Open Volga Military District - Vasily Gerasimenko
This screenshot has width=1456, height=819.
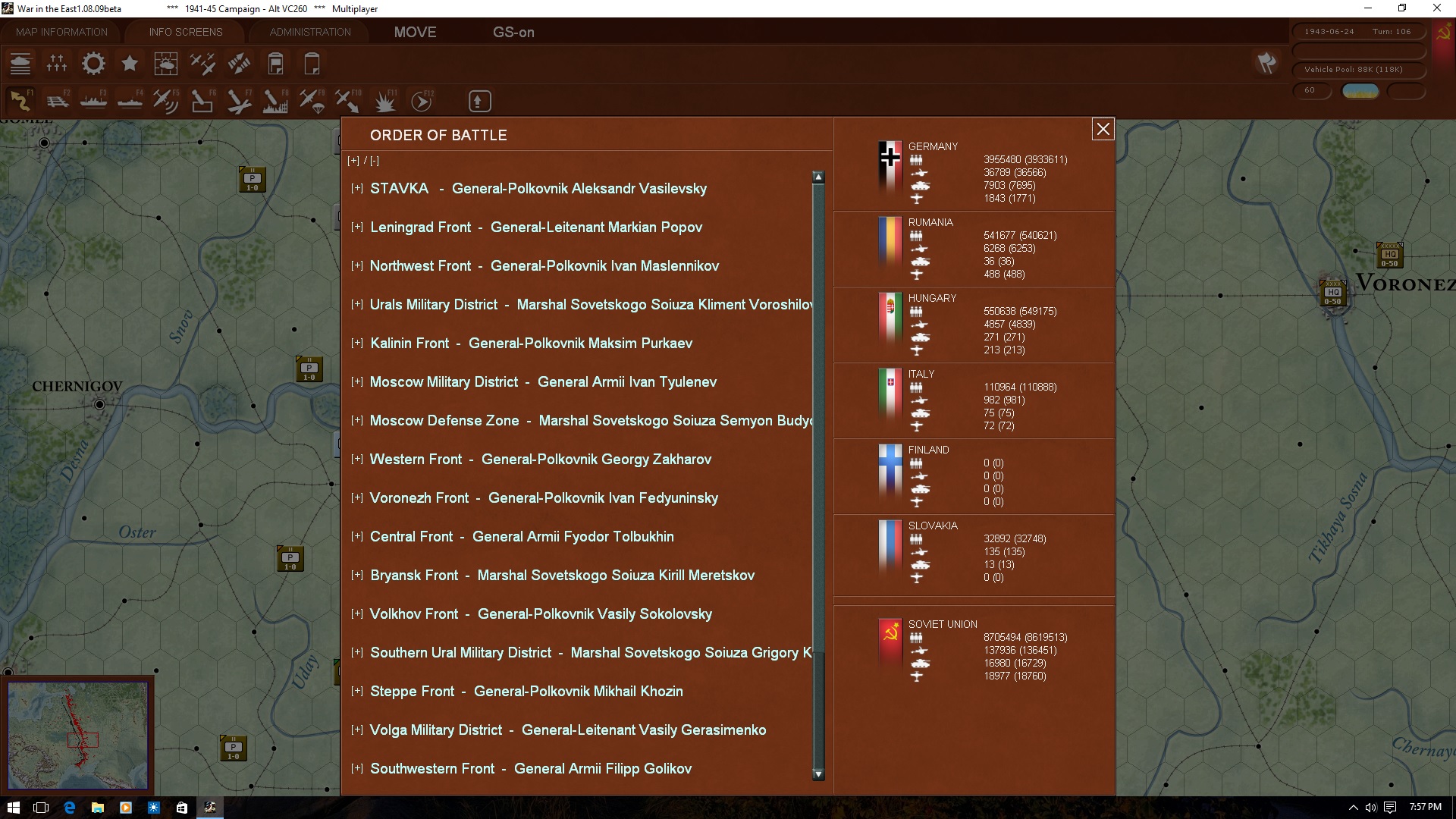pos(568,730)
